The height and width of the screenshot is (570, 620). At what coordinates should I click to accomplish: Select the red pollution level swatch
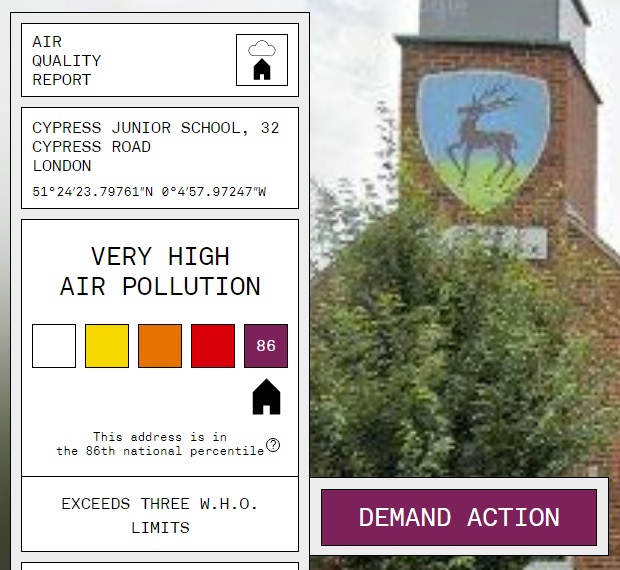click(x=213, y=346)
